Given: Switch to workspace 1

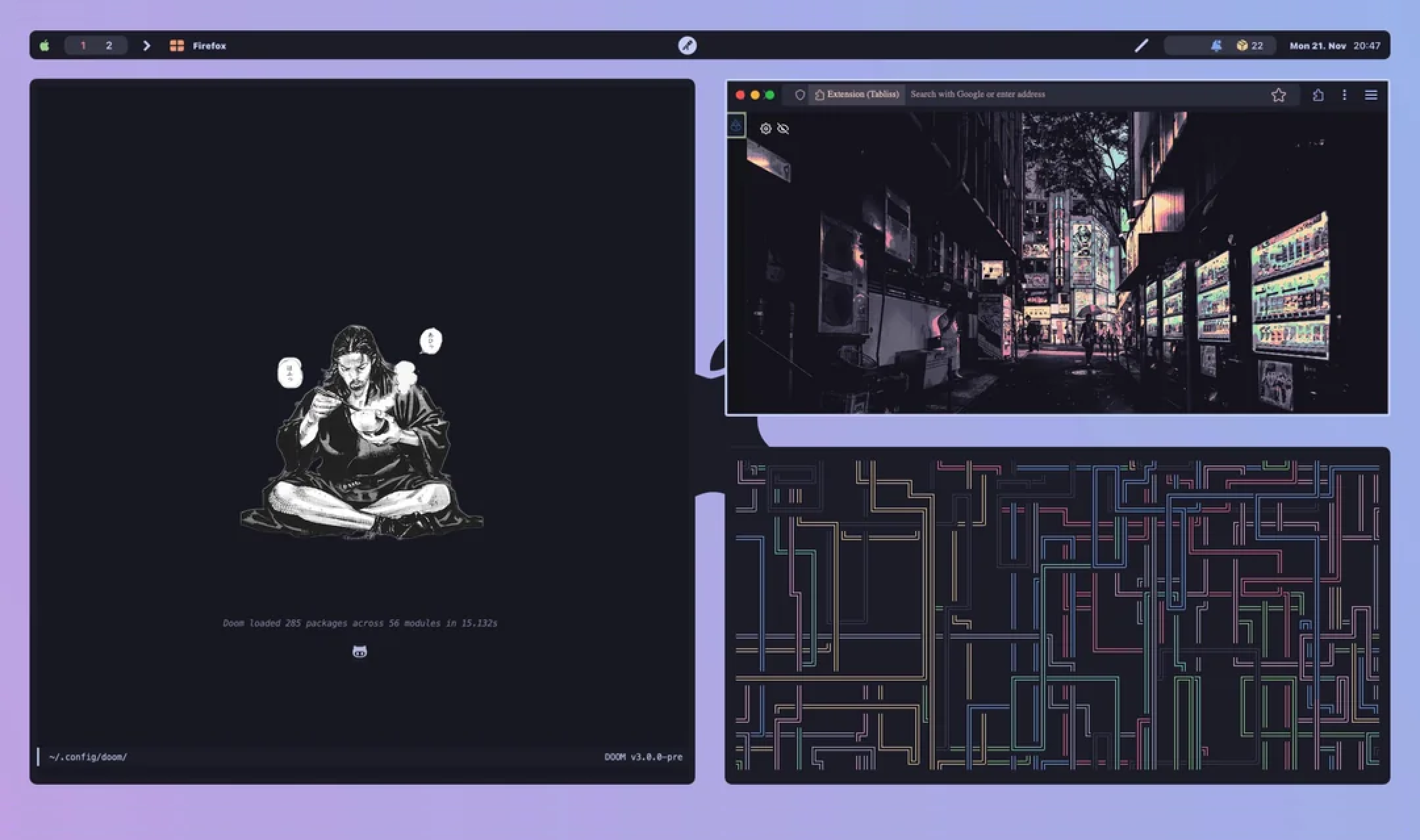Looking at the screenshot, I should click(x=83, y=45).
